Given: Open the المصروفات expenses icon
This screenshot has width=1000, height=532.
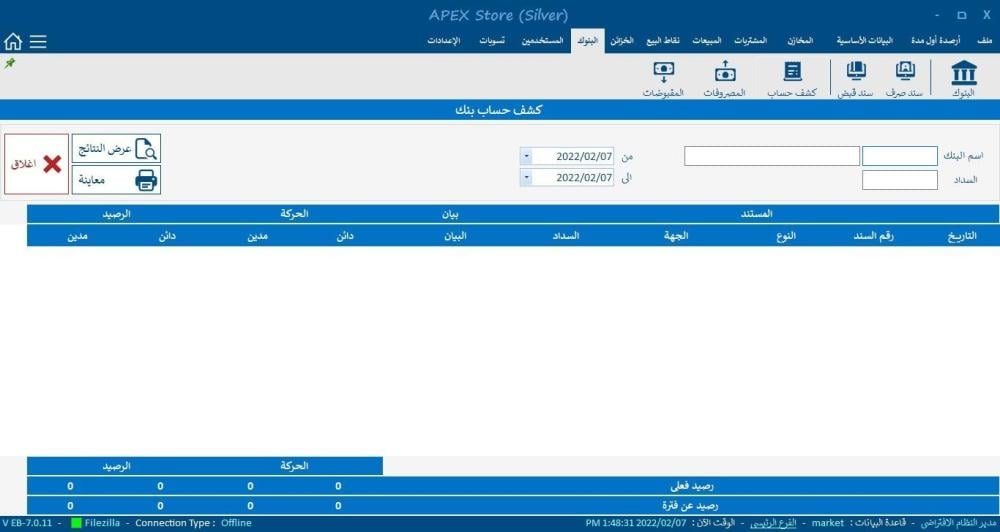Looking at the screenshot, I should [724, 78].
